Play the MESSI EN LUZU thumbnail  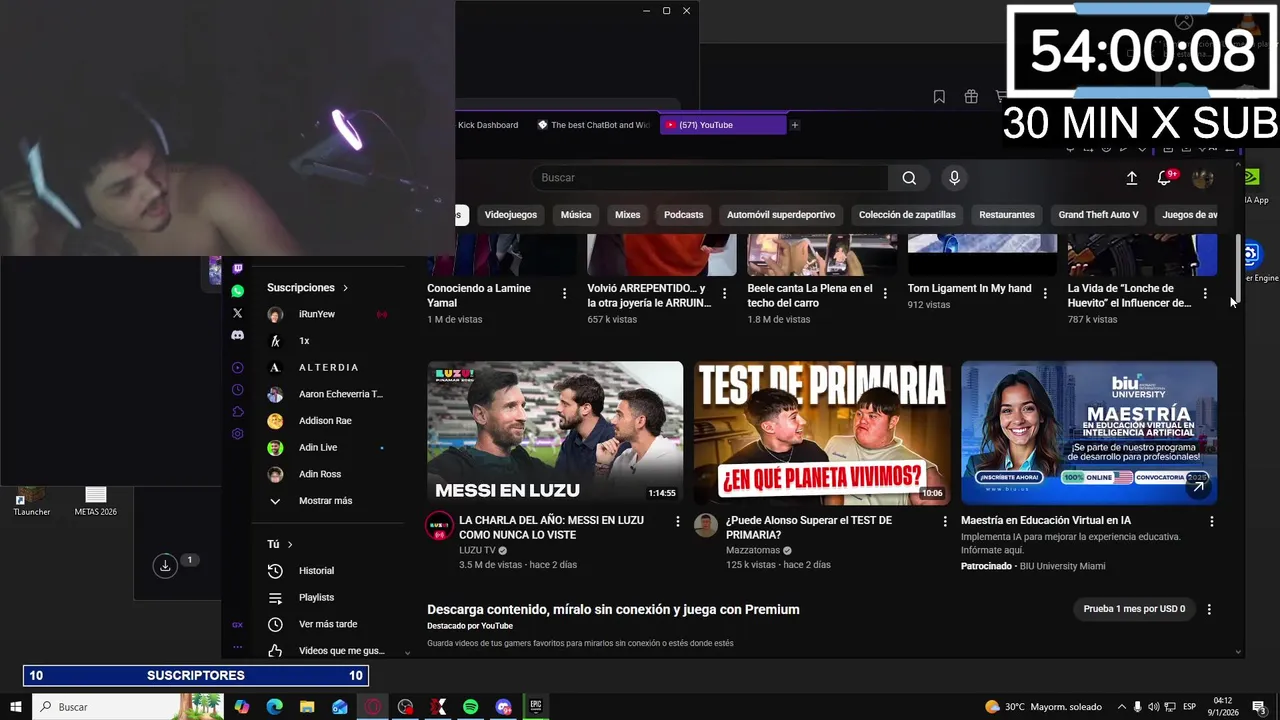[x=555, y=433]
